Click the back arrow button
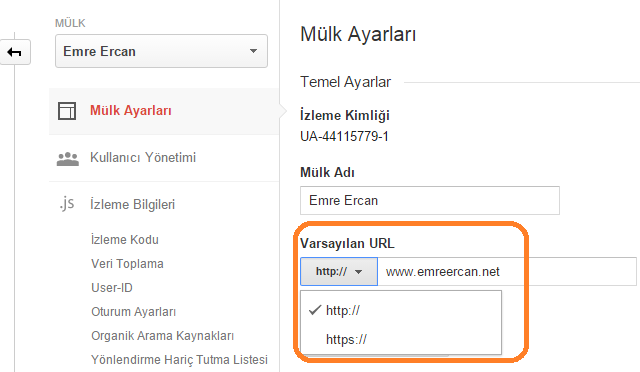Image resolution: width=640 pixels, height=372 pixels. [x=15, y=52]
